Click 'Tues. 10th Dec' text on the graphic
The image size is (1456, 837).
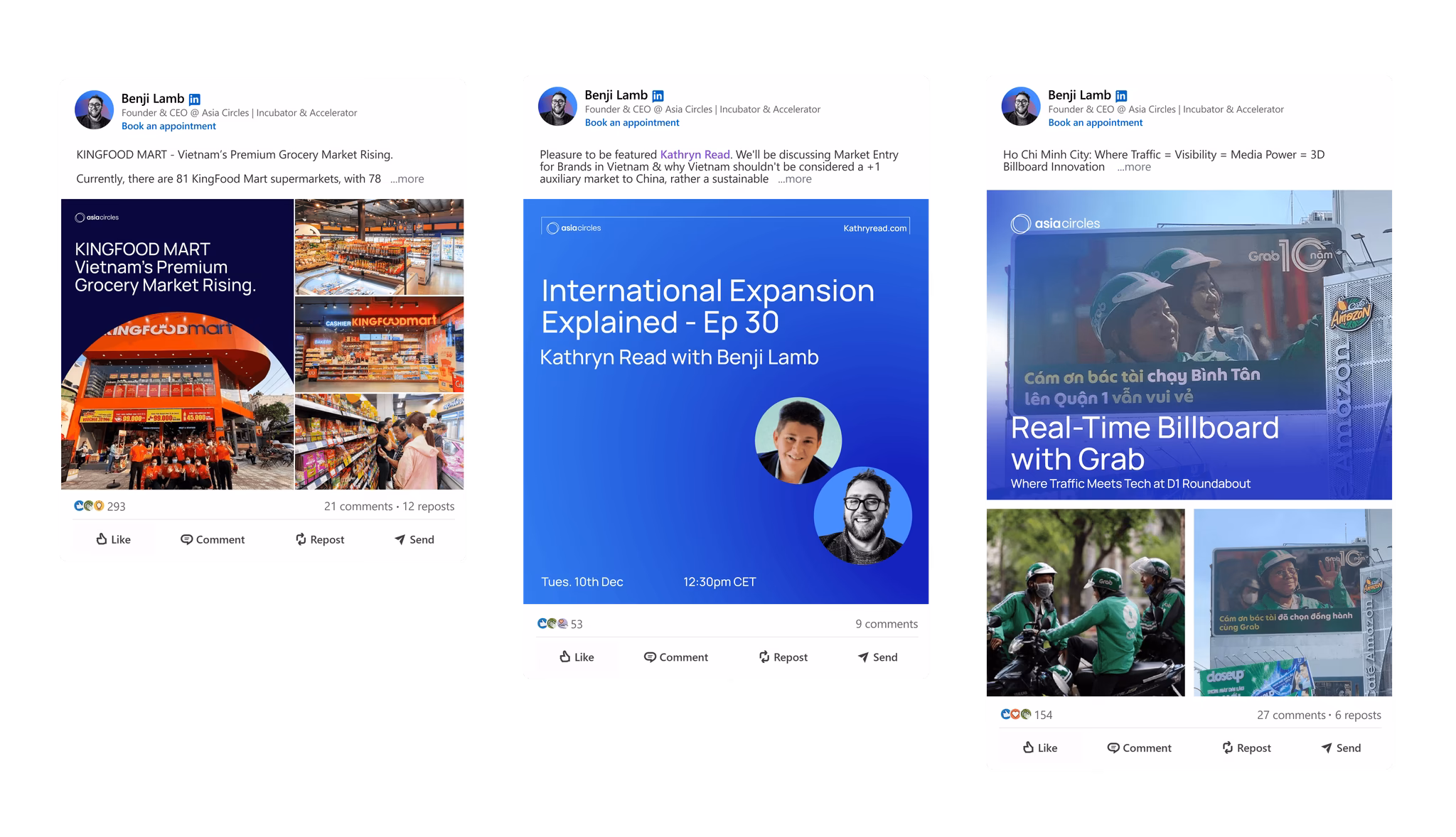point(582,582)
